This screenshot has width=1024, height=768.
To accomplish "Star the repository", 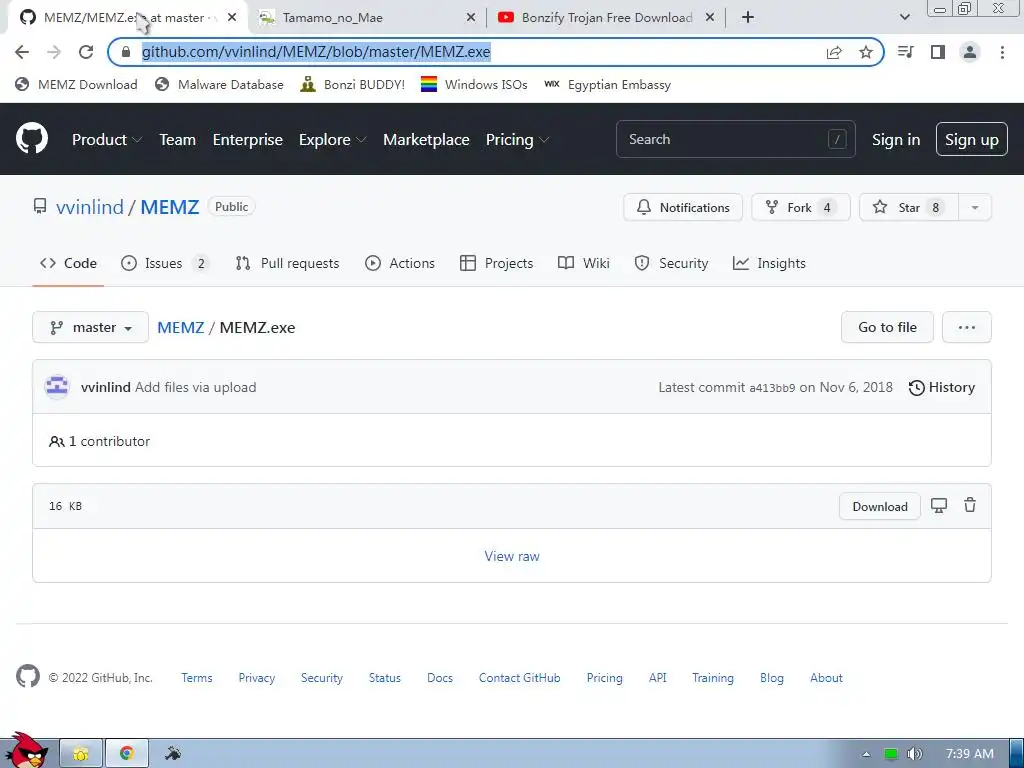I will [x=909, y=207].
